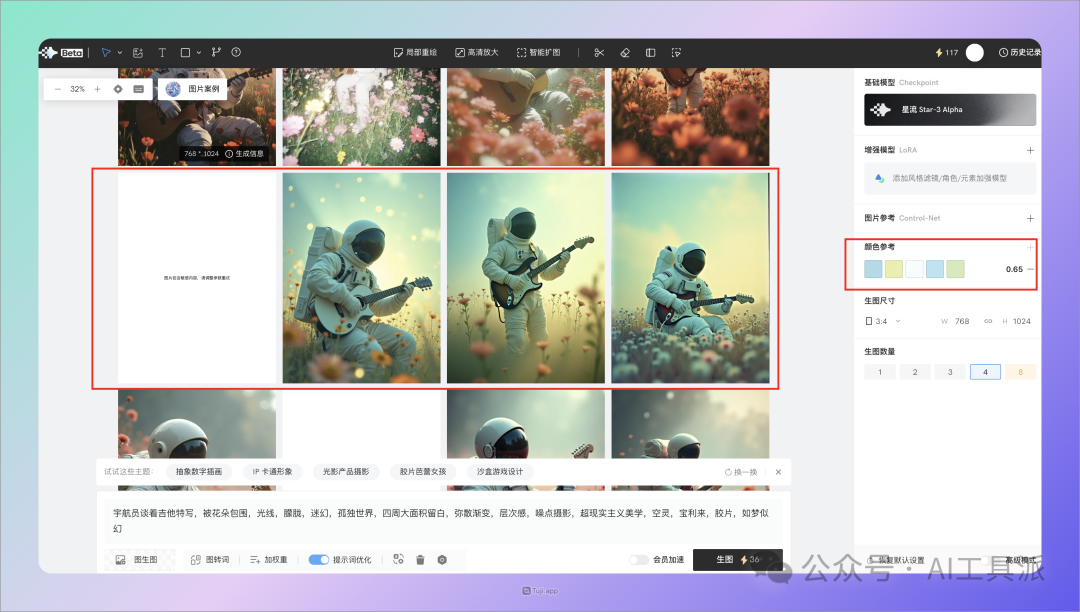This screenshot has height=612, width=1080.
Task: Expand the 3:4 aspect ratio dropdown
Action: click(x=885, y=321)
